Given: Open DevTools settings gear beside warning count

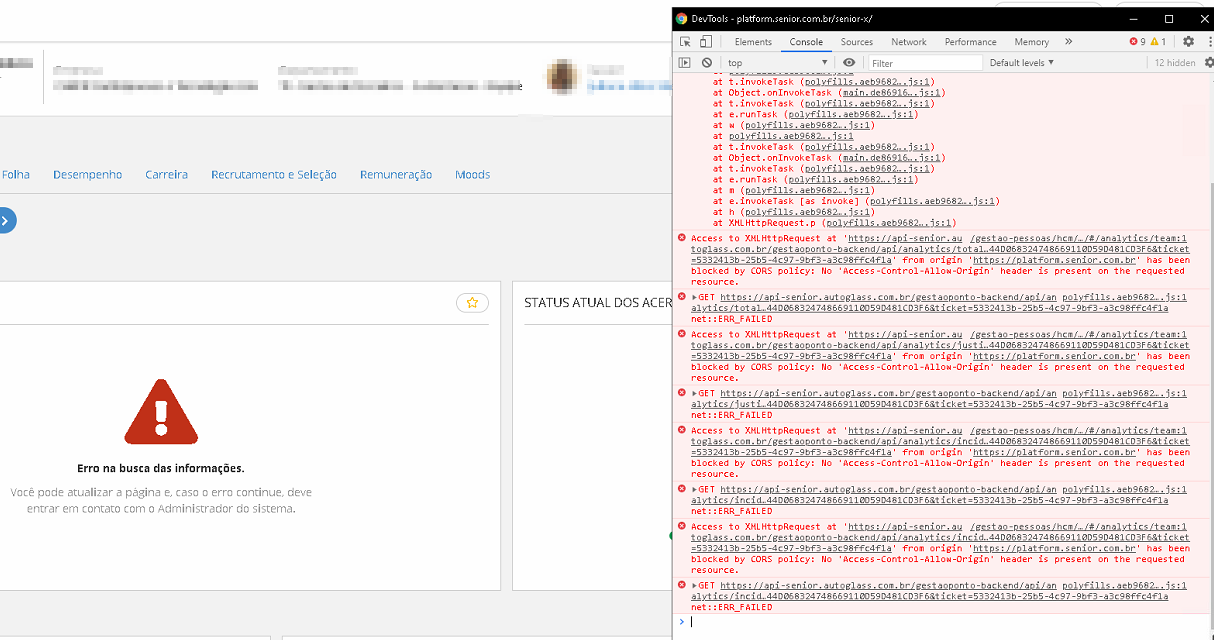Looking at the screenshot, I should [1188, 42].
